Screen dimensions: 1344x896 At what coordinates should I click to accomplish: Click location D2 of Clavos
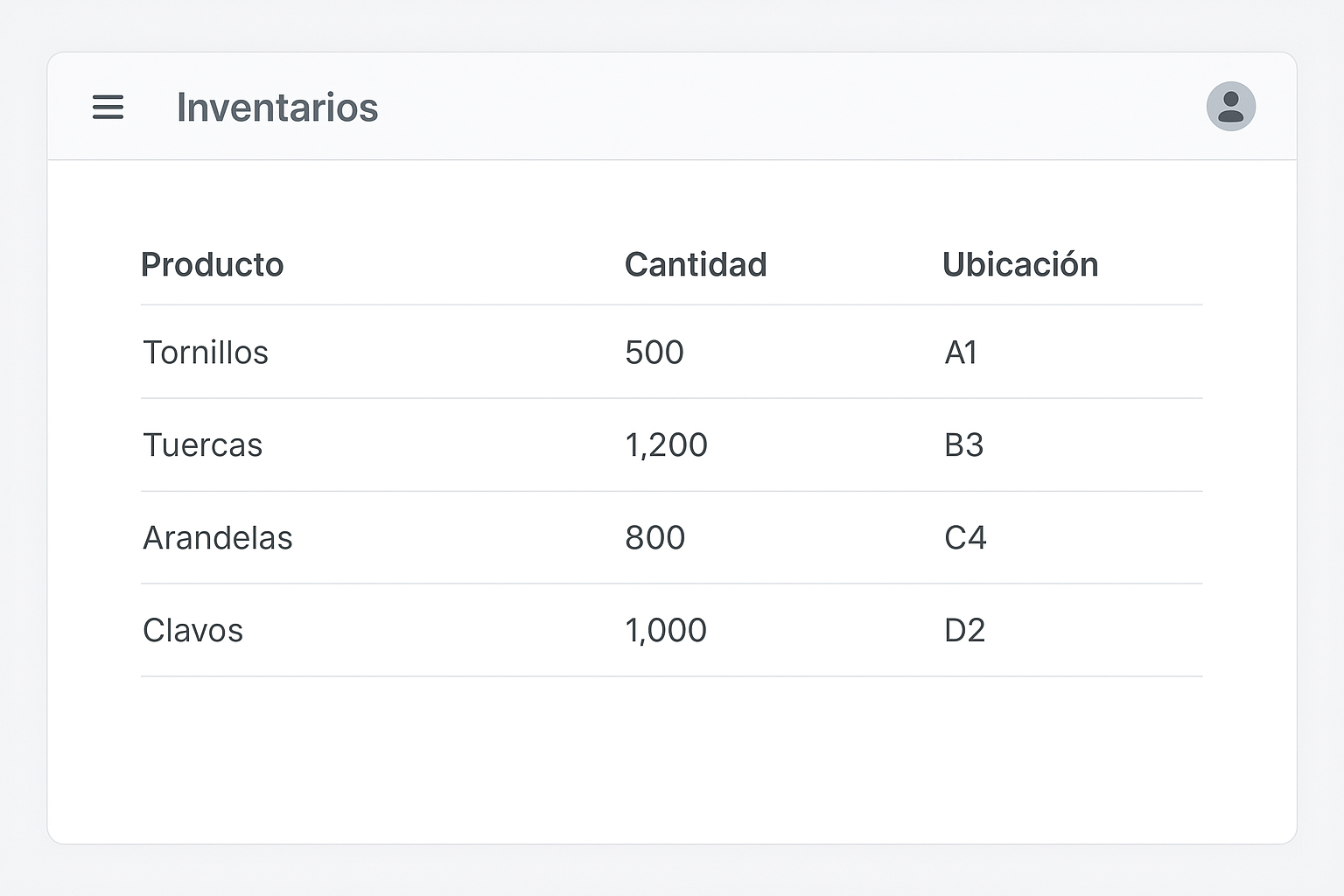(966, 630)
